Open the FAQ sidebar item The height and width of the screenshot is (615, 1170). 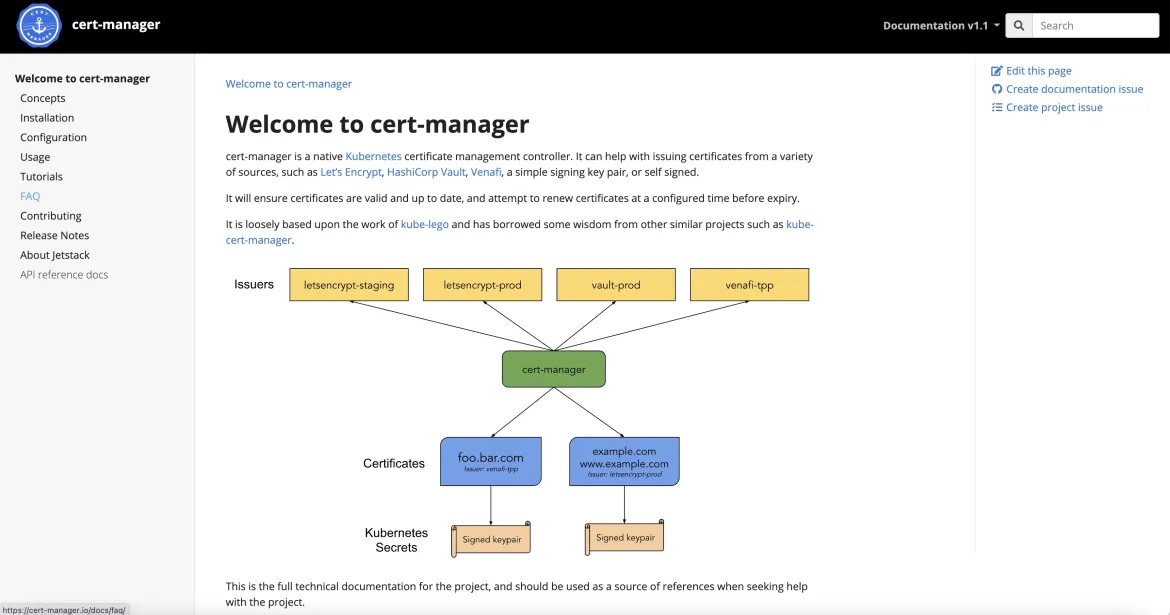tap(30, 196)
